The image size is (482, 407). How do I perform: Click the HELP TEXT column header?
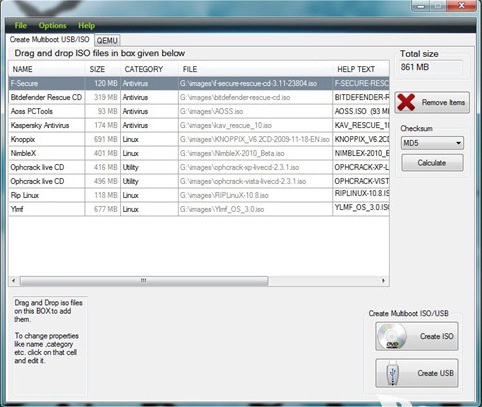(361, 69)
